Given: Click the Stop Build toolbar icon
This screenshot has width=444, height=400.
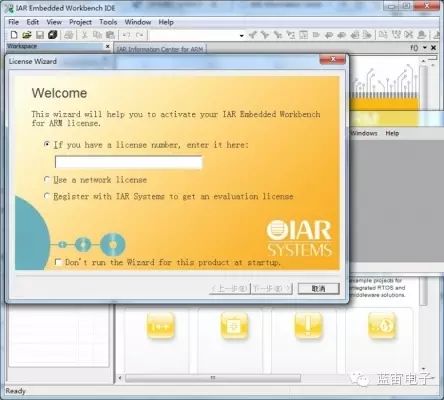Looking at the screenshot, I should coord(409,35).
